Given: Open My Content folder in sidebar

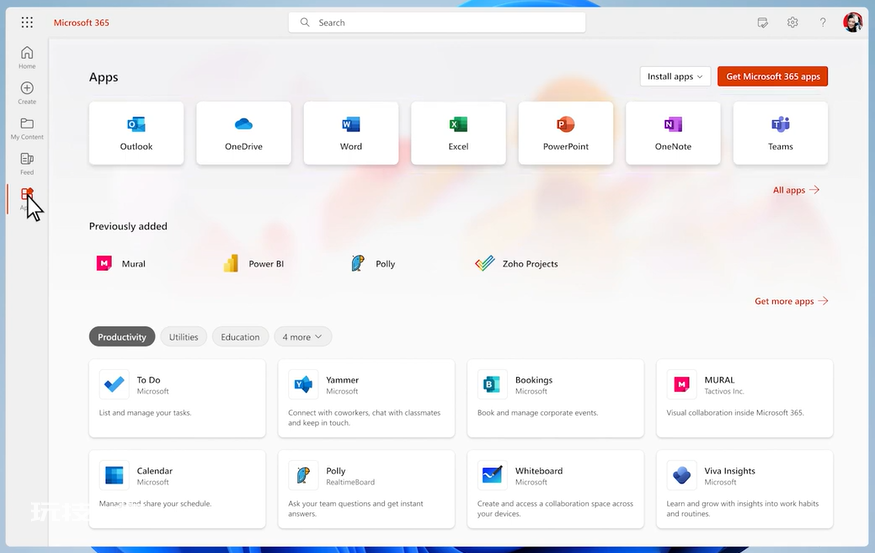Looking at the screenshot, I should (x=27, y=128).
